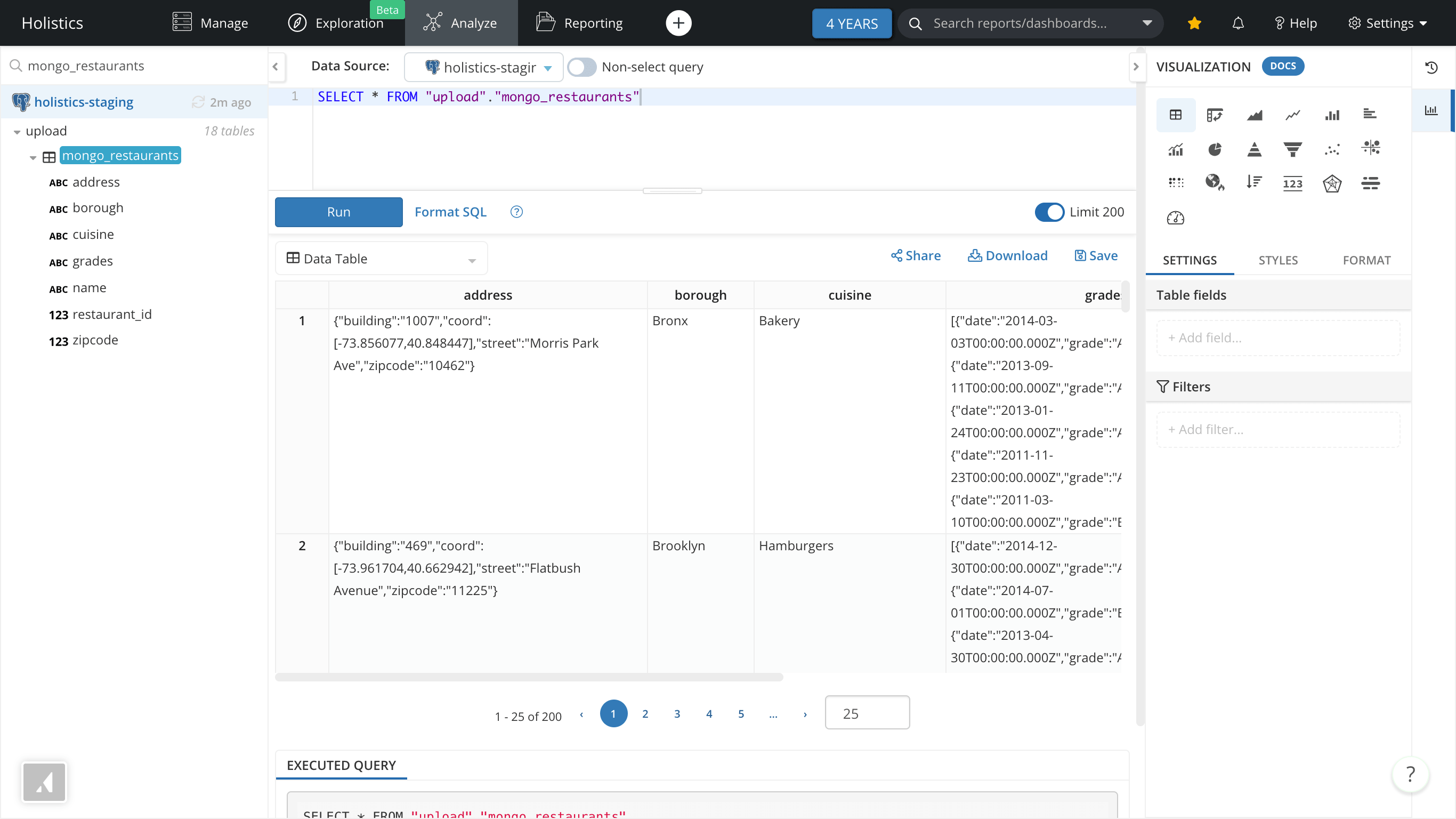Click the number/metric visualization icon
1456x819 pixels.
(x=1293, y=183)
